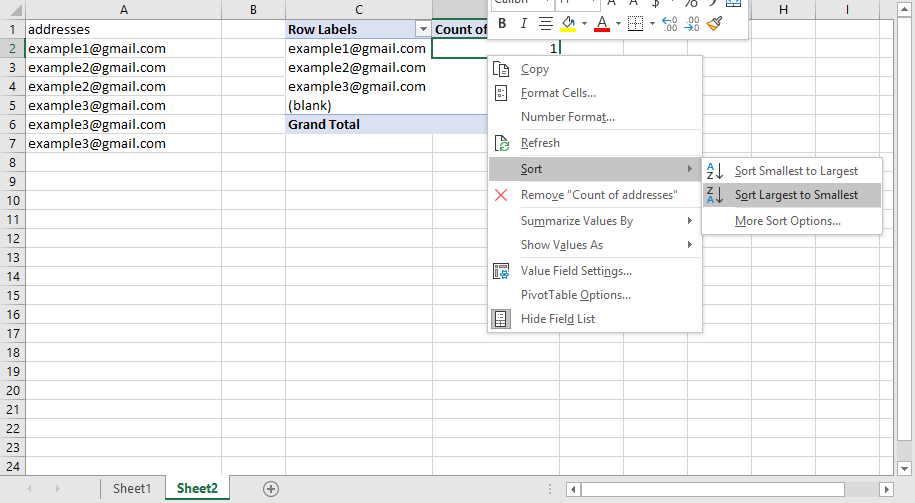Click the Value Field Settings icon
Viewport: 915px width, 503px height.
tap(501, 271)
